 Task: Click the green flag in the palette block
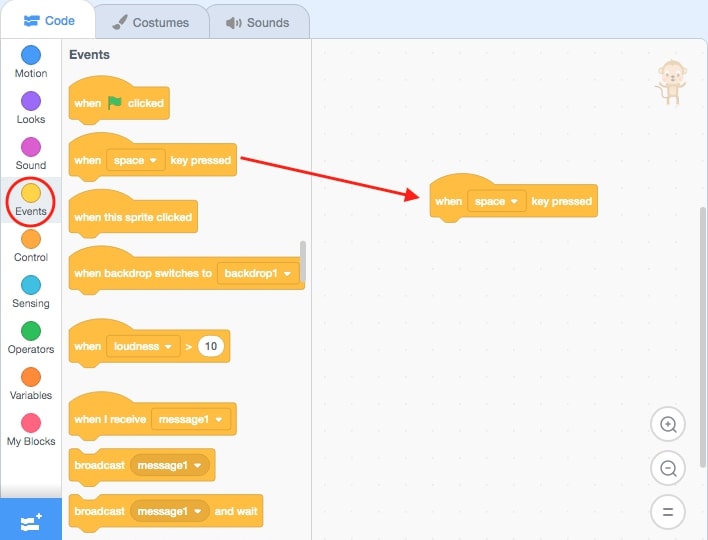click(115, 103)
